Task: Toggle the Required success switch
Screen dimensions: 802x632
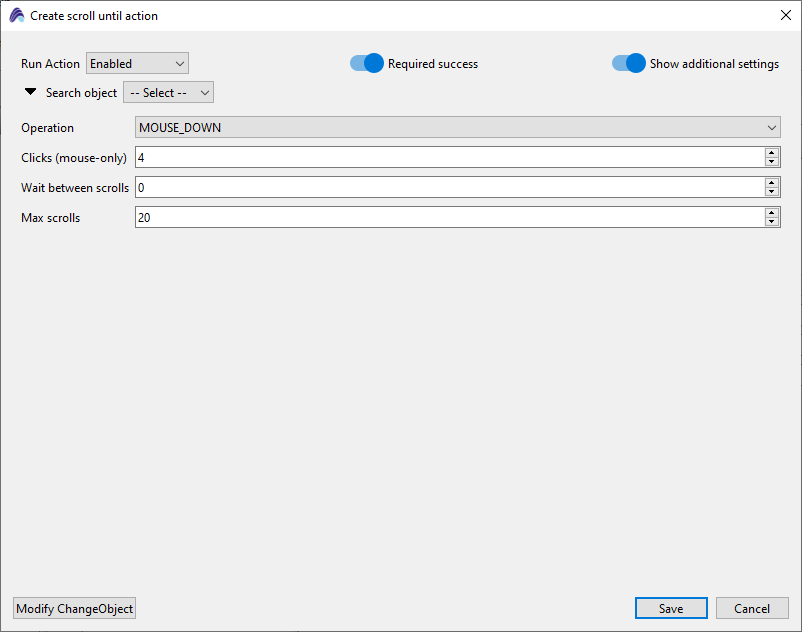Action: (367, 64)
